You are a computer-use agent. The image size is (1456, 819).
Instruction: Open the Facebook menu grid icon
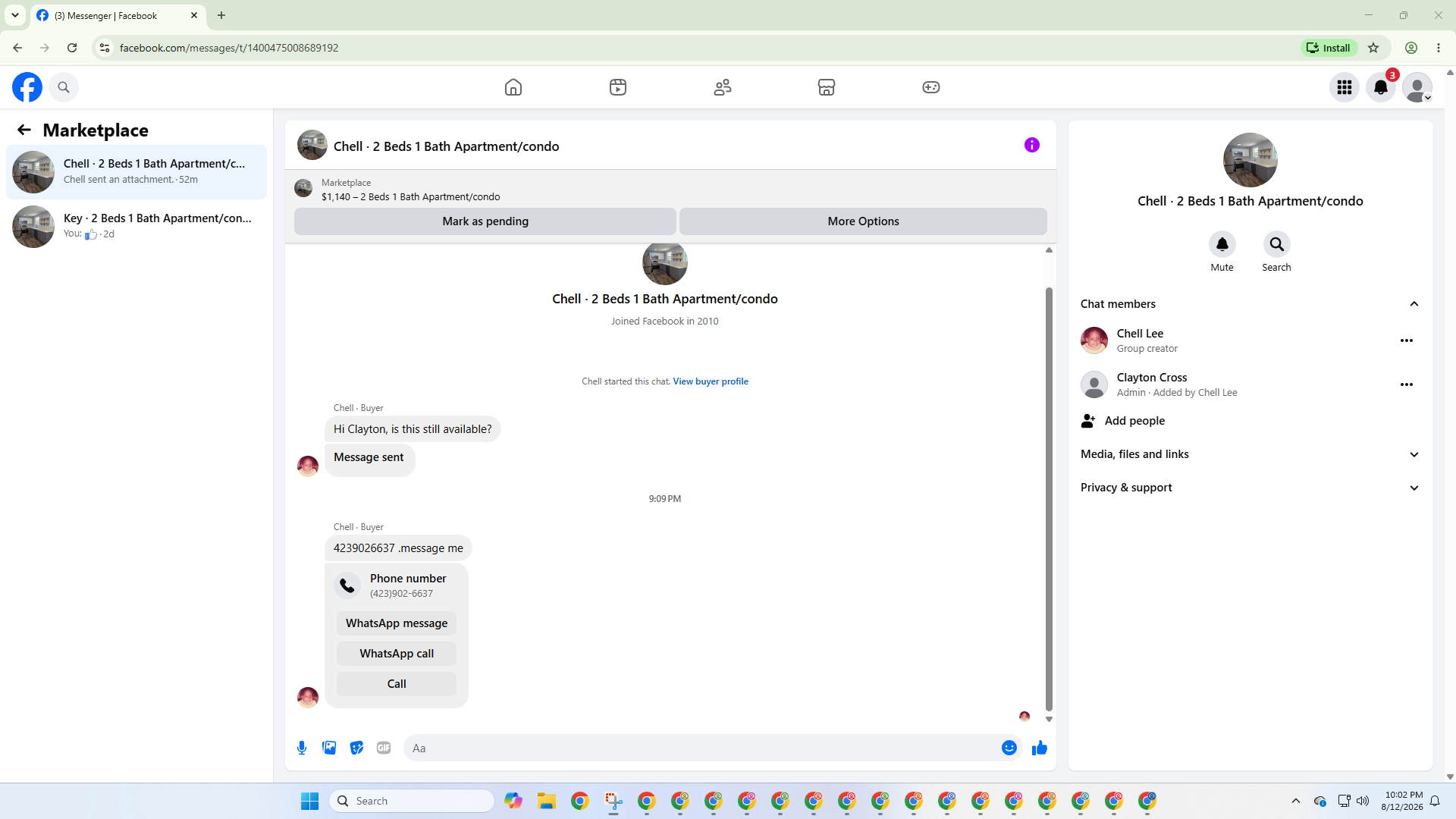tap(1345, 87)
